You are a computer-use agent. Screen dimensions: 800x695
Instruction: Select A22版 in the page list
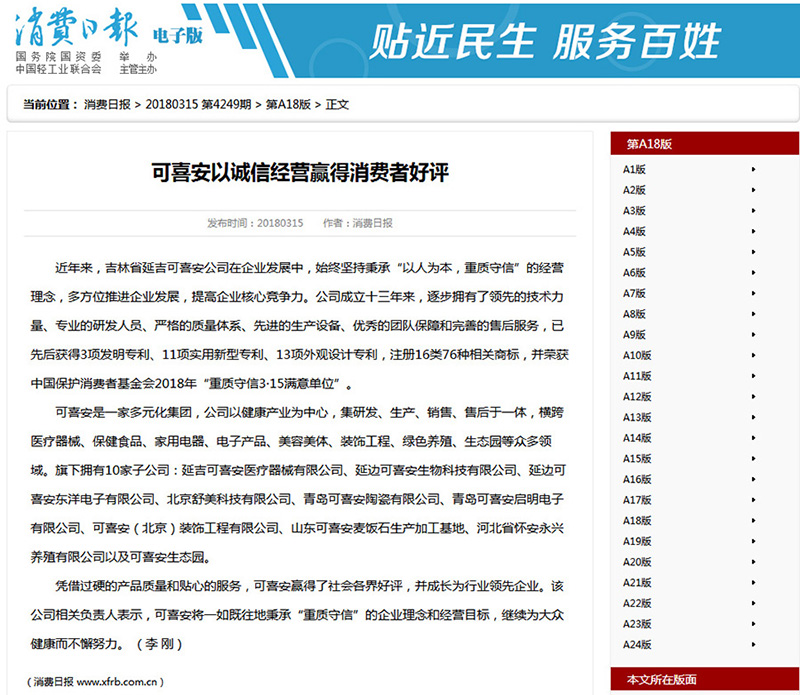637,604
